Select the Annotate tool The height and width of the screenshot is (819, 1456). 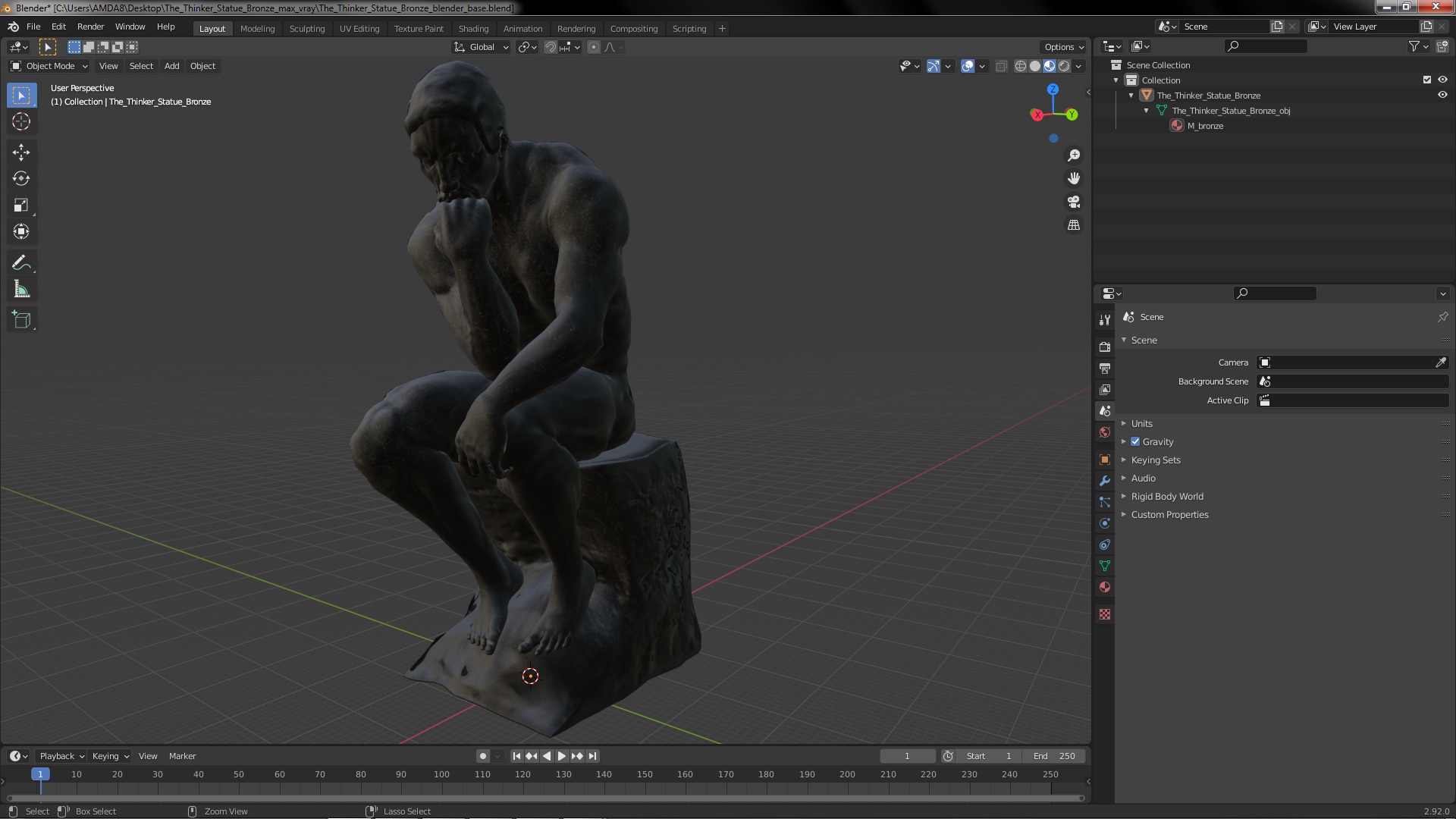[x=21, y=263]
